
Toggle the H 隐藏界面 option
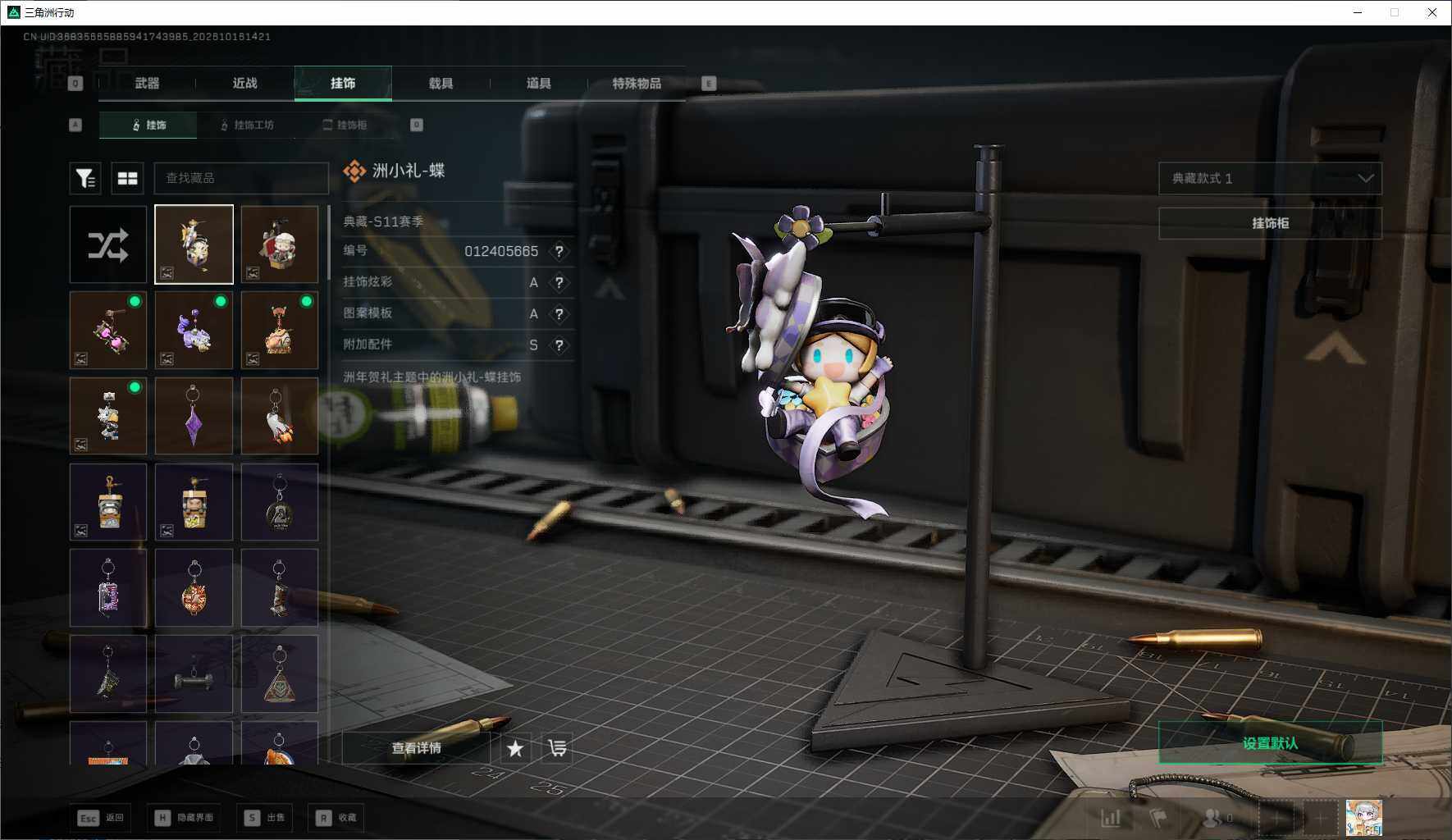click(x=184, y=818)
